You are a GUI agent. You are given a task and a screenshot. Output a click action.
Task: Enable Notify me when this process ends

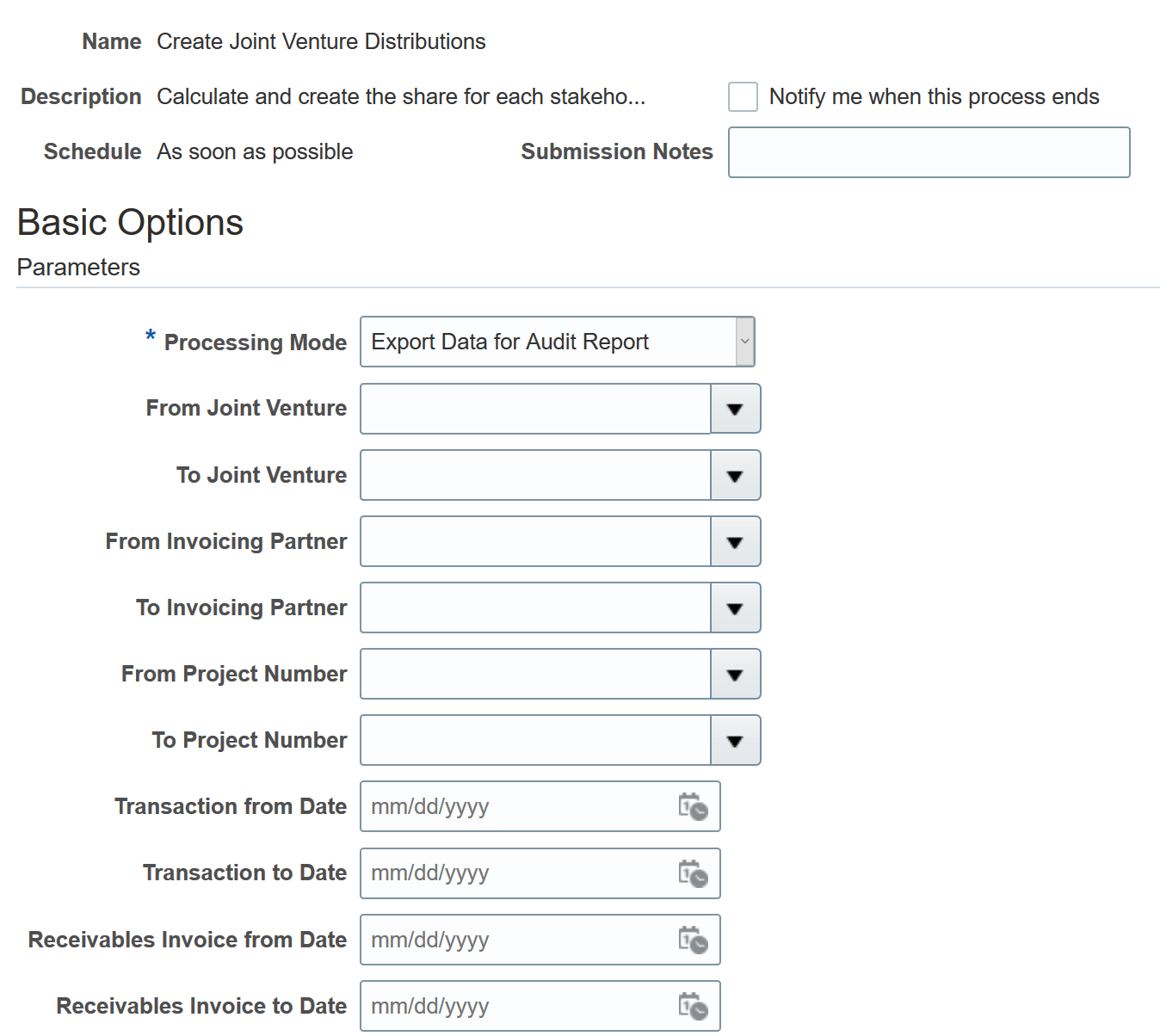coord(743,96)
